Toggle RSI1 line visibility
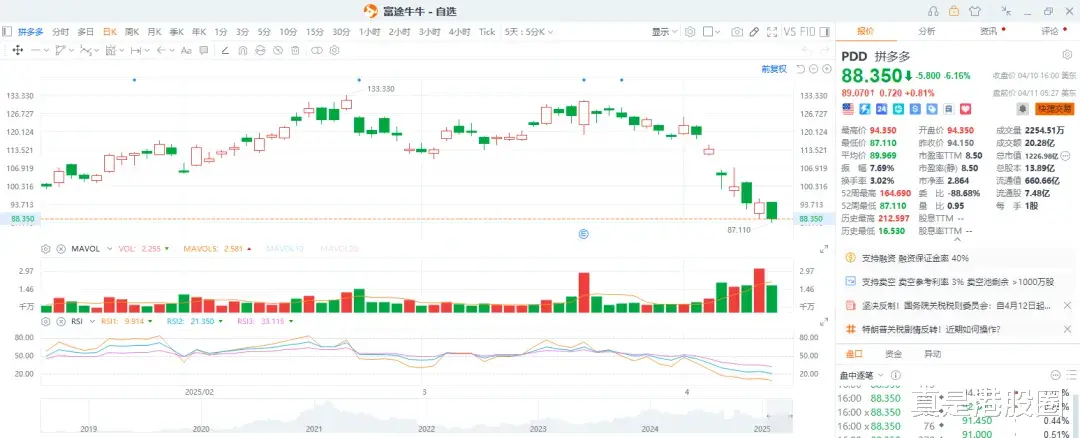The width and height of the screenshot is (1080, 438). pyautogui.click(x=128, y=321)
